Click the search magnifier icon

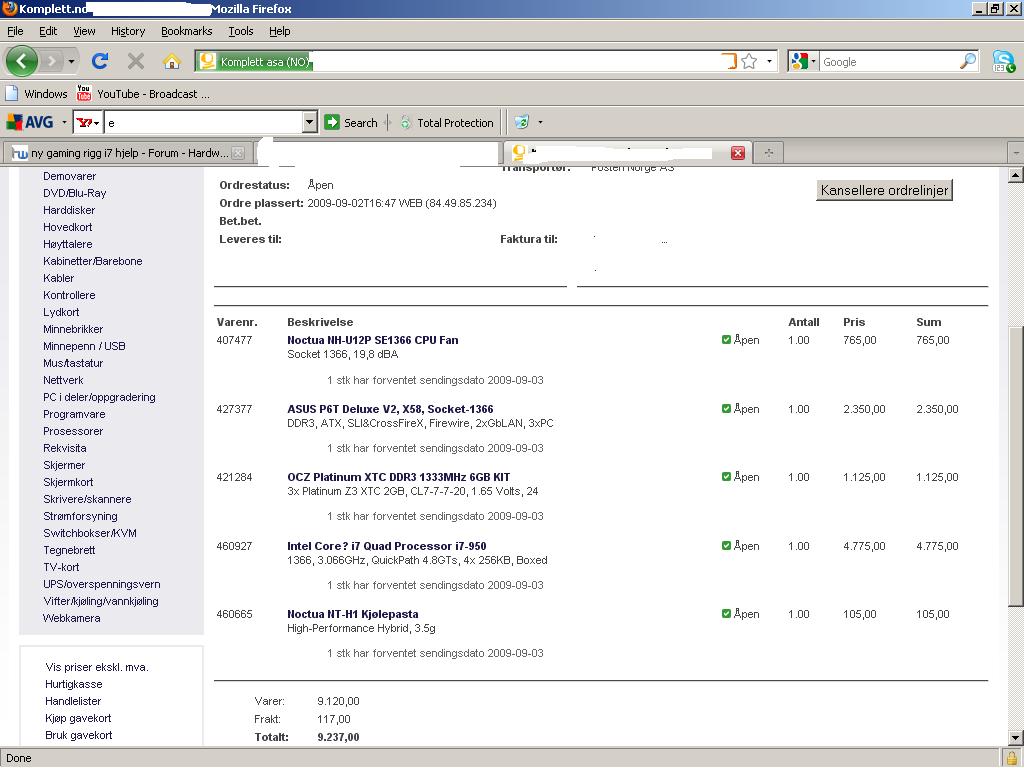click(968, 61)
